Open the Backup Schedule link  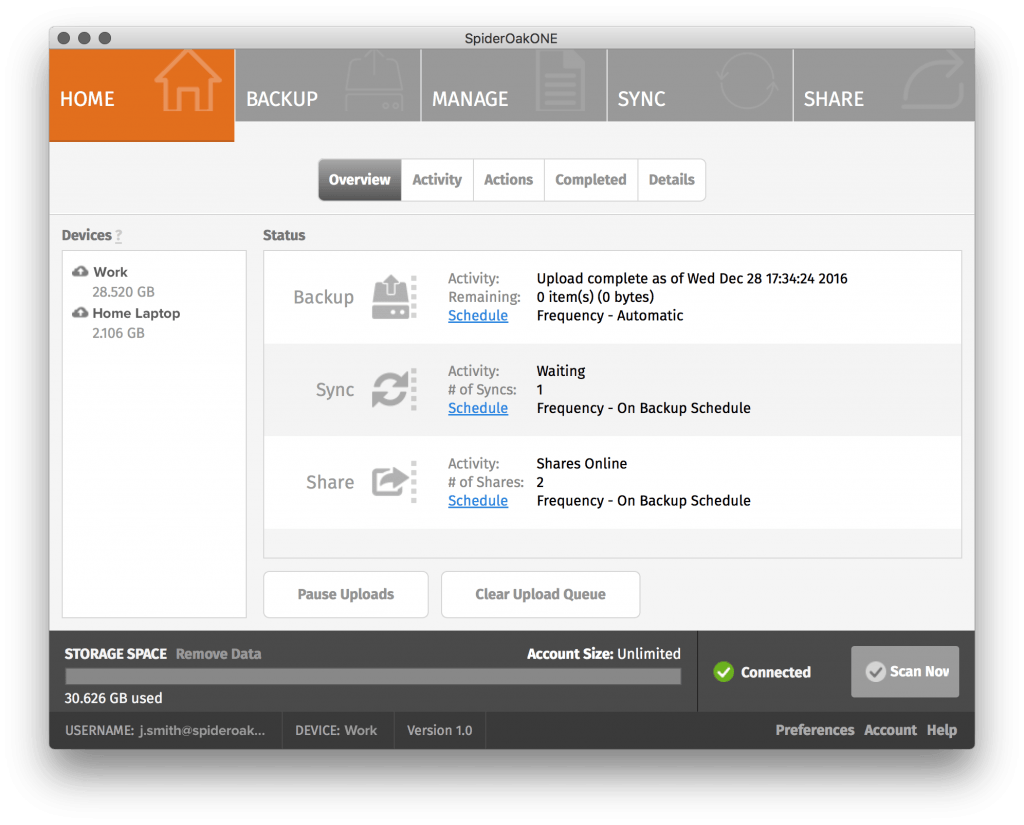pos(478,315)
